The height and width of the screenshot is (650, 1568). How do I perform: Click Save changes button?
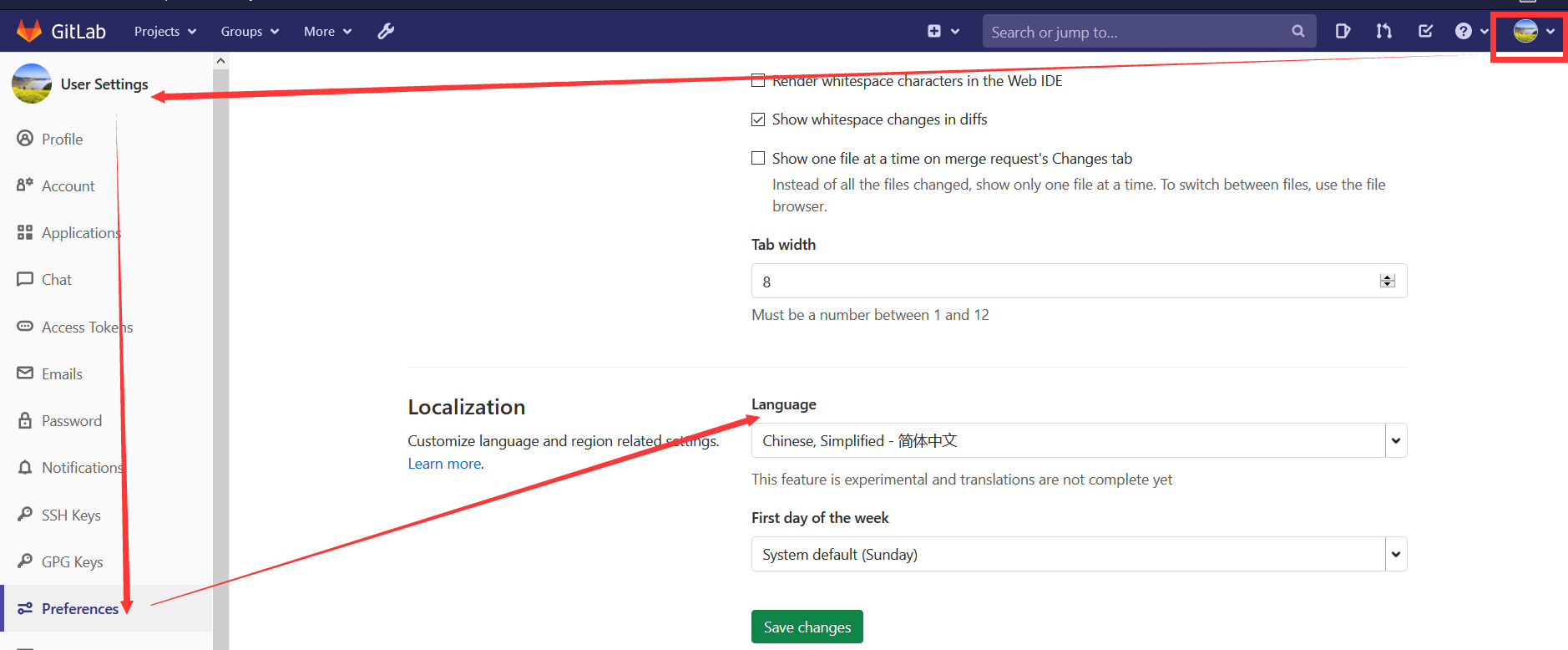click(807, 627)
